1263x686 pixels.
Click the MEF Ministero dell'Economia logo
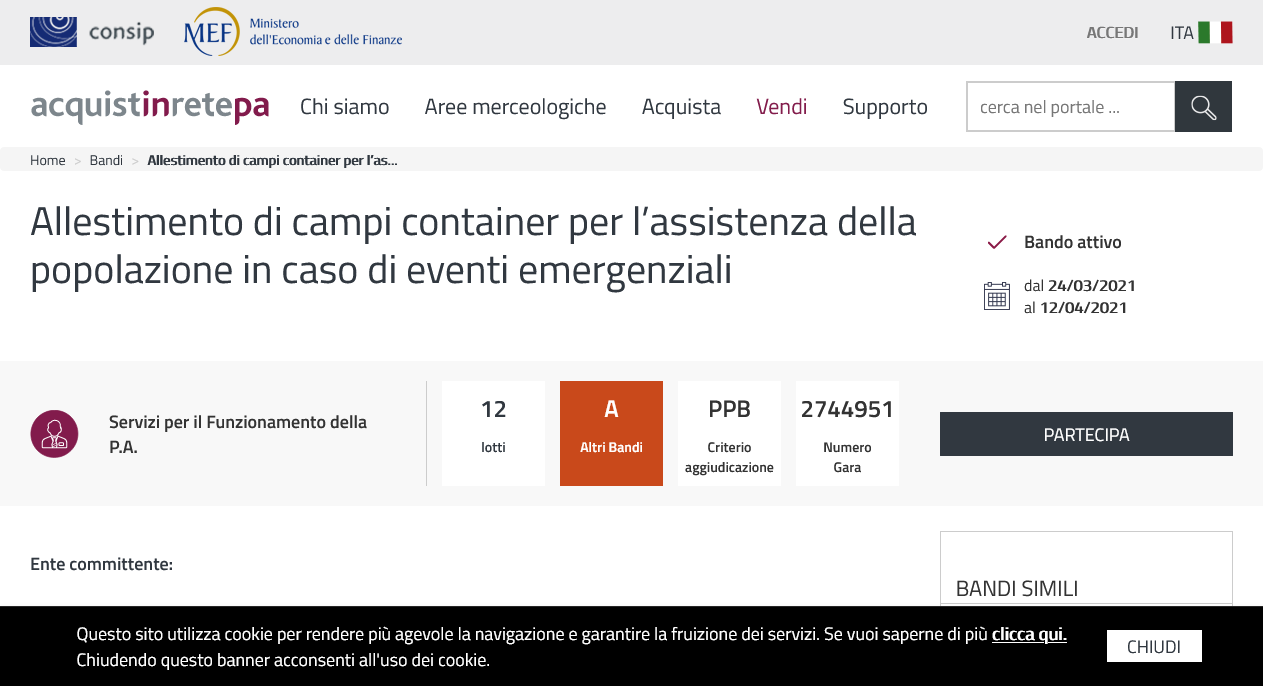click(x=292, y=32)
